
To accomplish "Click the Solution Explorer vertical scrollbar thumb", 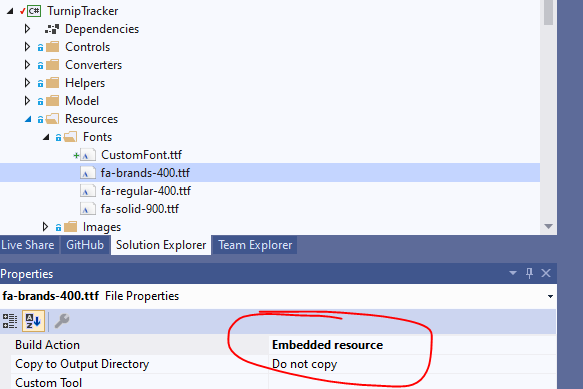I will click(548, 12).
